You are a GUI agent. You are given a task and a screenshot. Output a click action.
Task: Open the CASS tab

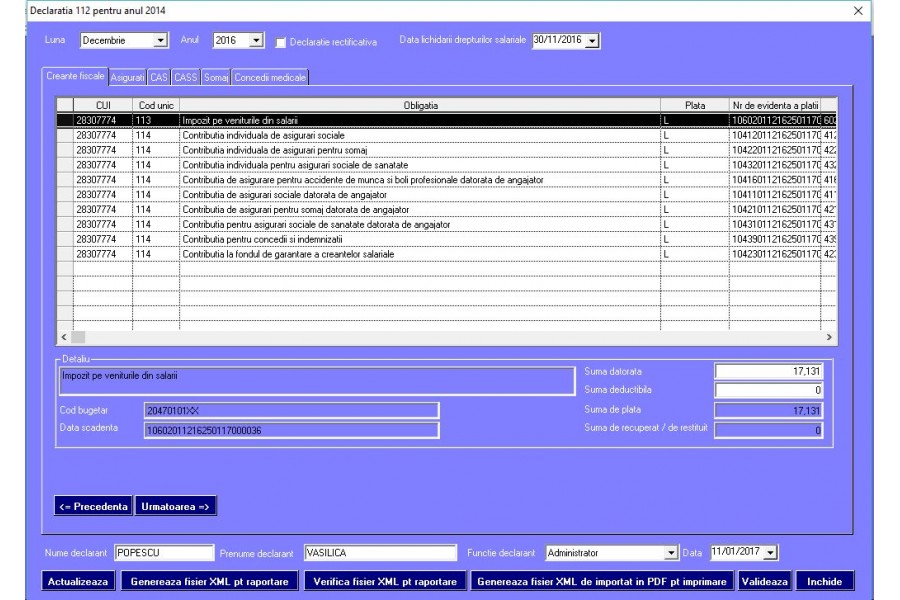(186, 78)
